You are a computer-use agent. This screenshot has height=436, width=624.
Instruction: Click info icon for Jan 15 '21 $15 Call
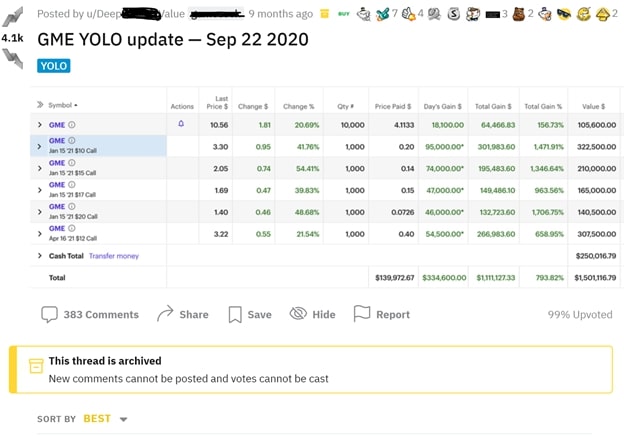pyautogui.click(x=72, y=163)
